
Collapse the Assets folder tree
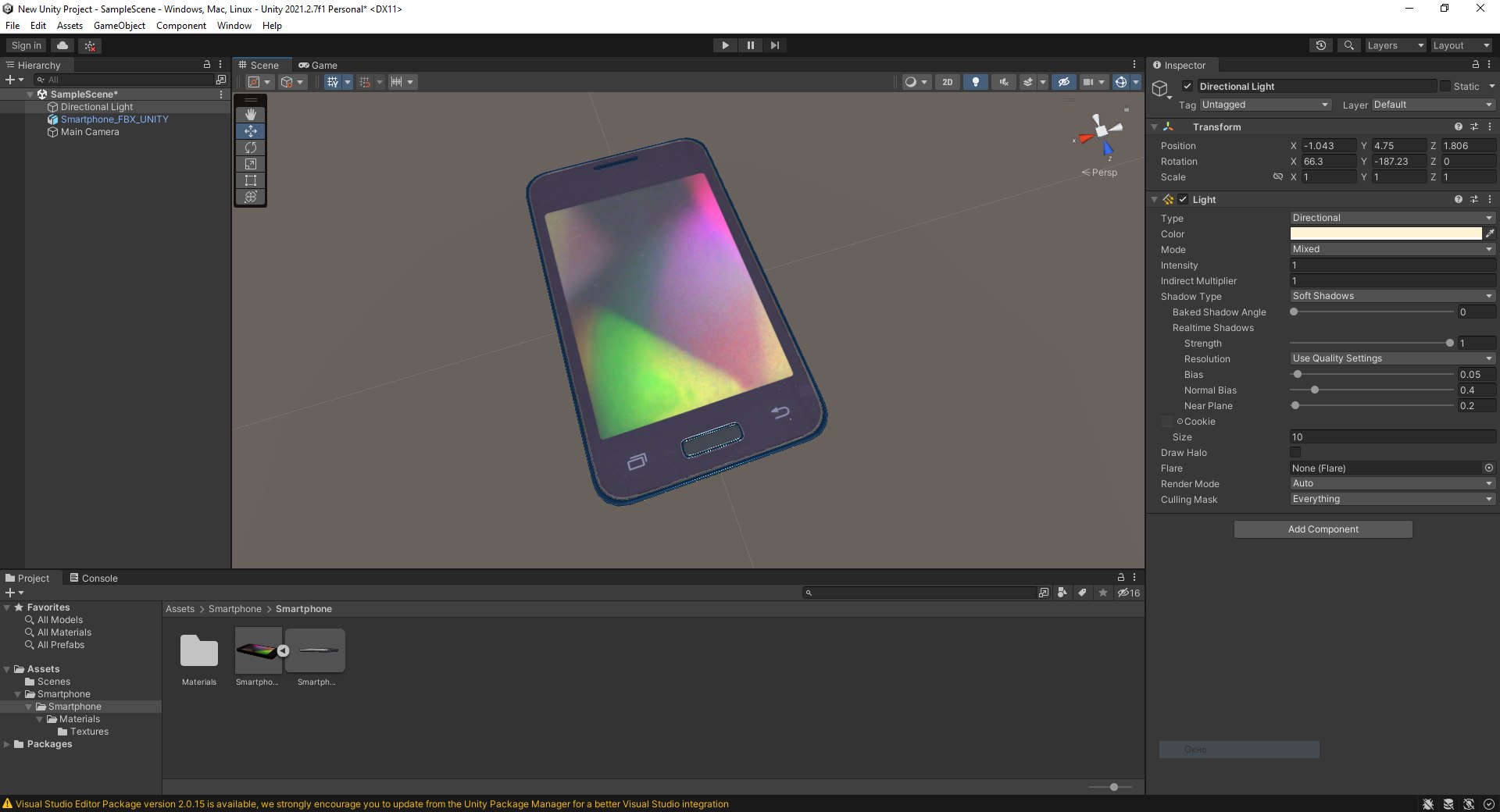[7, 669]
